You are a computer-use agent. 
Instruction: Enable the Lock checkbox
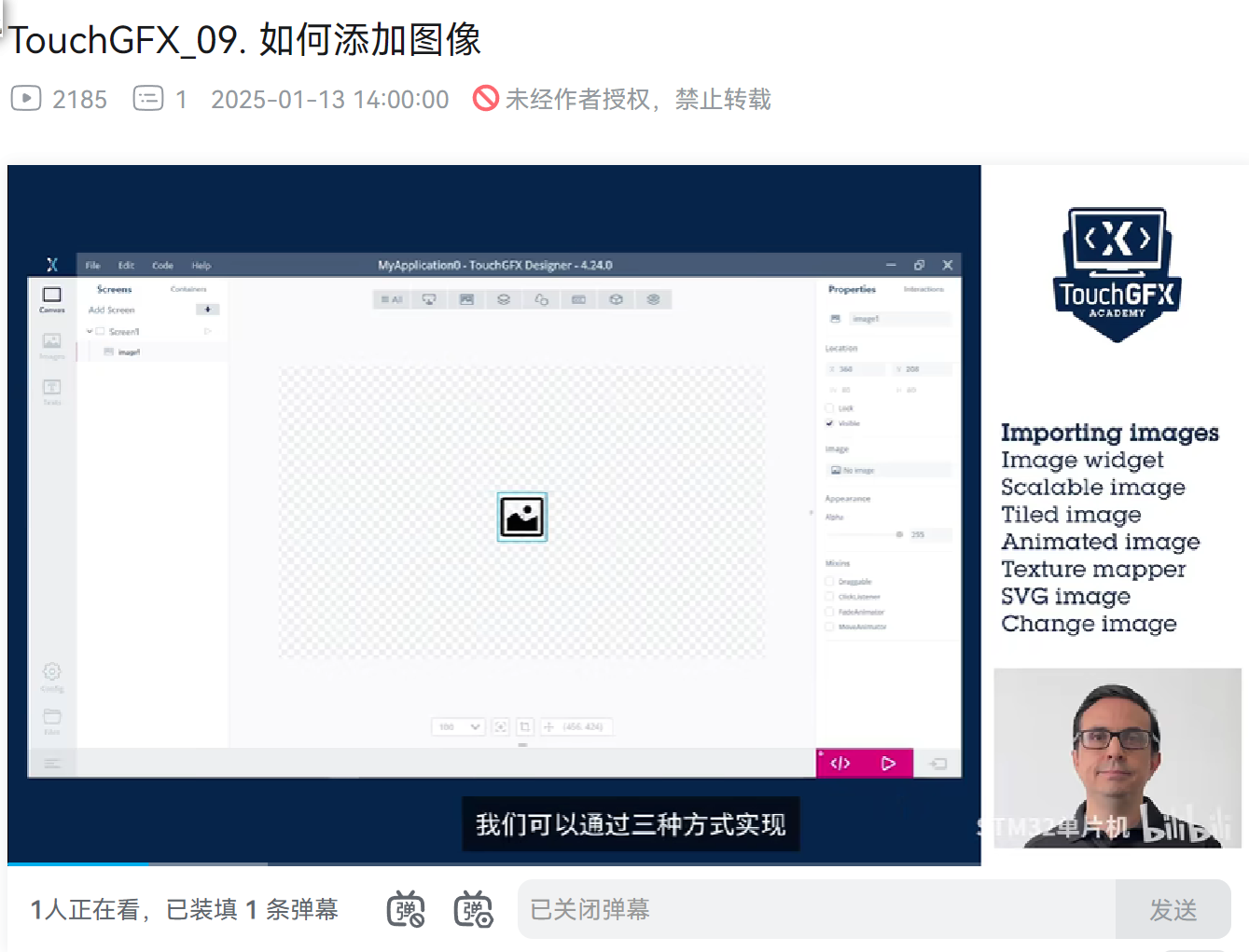point(829,408)
